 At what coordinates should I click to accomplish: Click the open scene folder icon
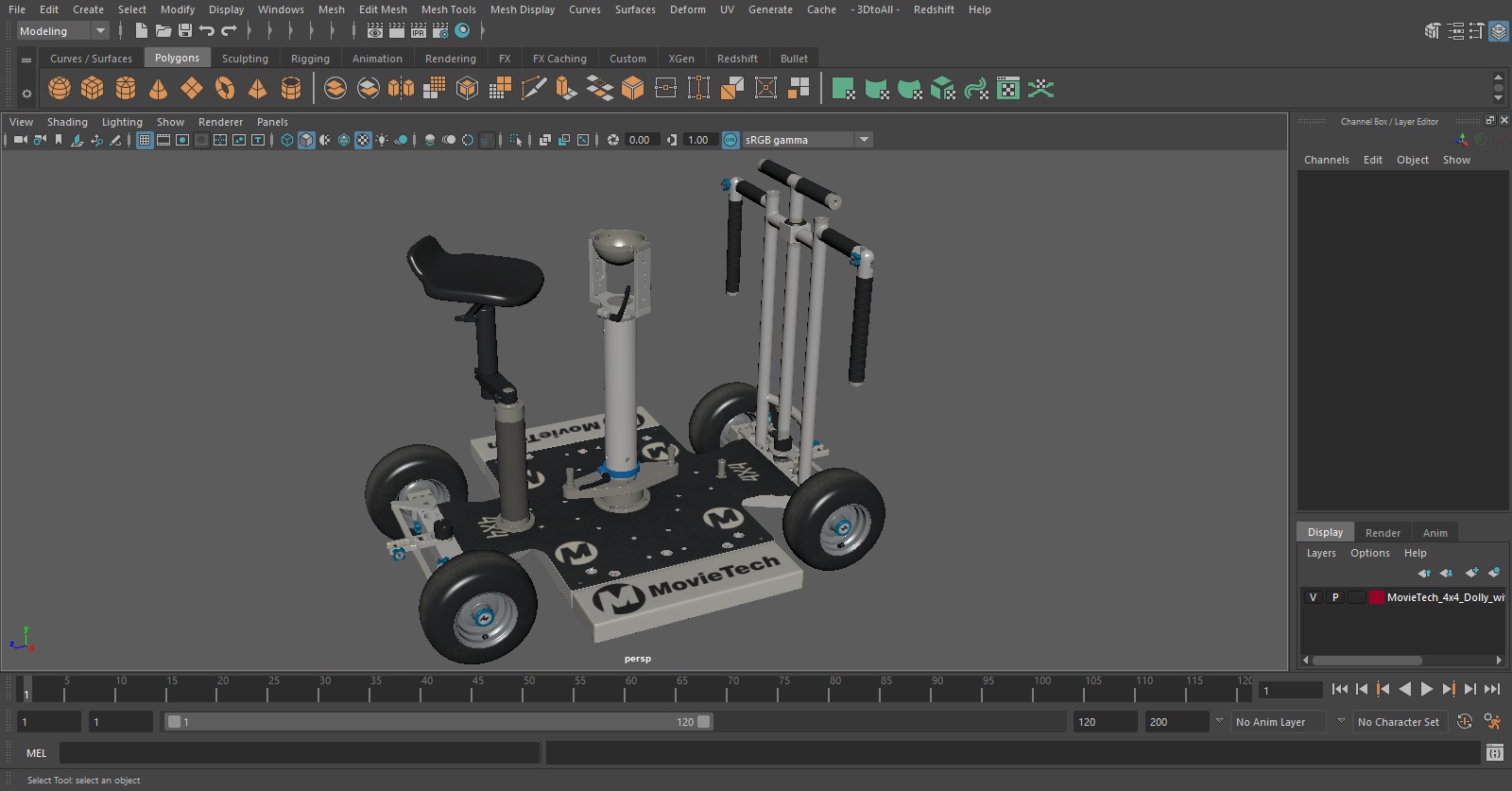(163, 31)
